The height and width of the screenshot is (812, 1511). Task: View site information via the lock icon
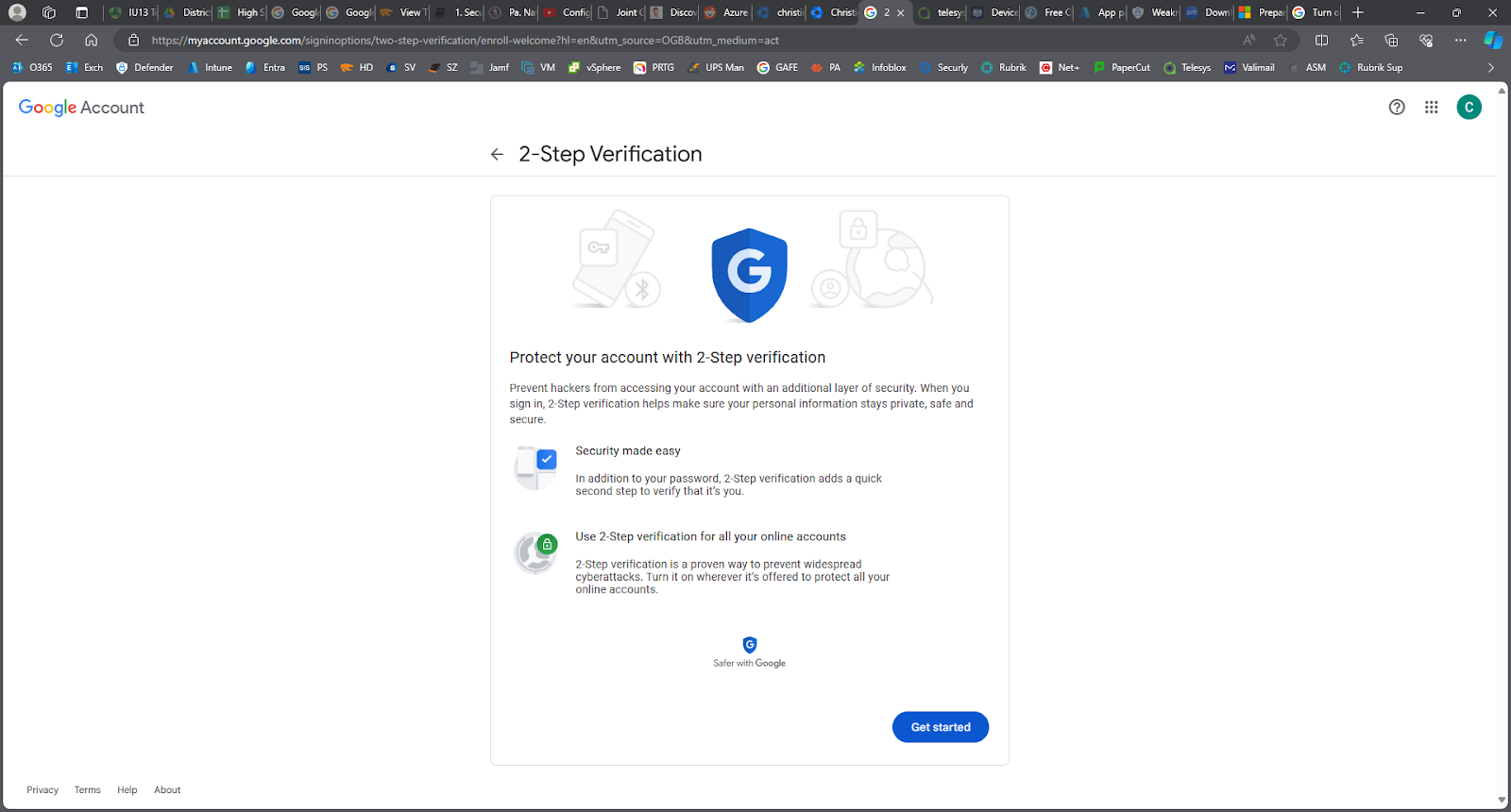click(x=133, y=40)
